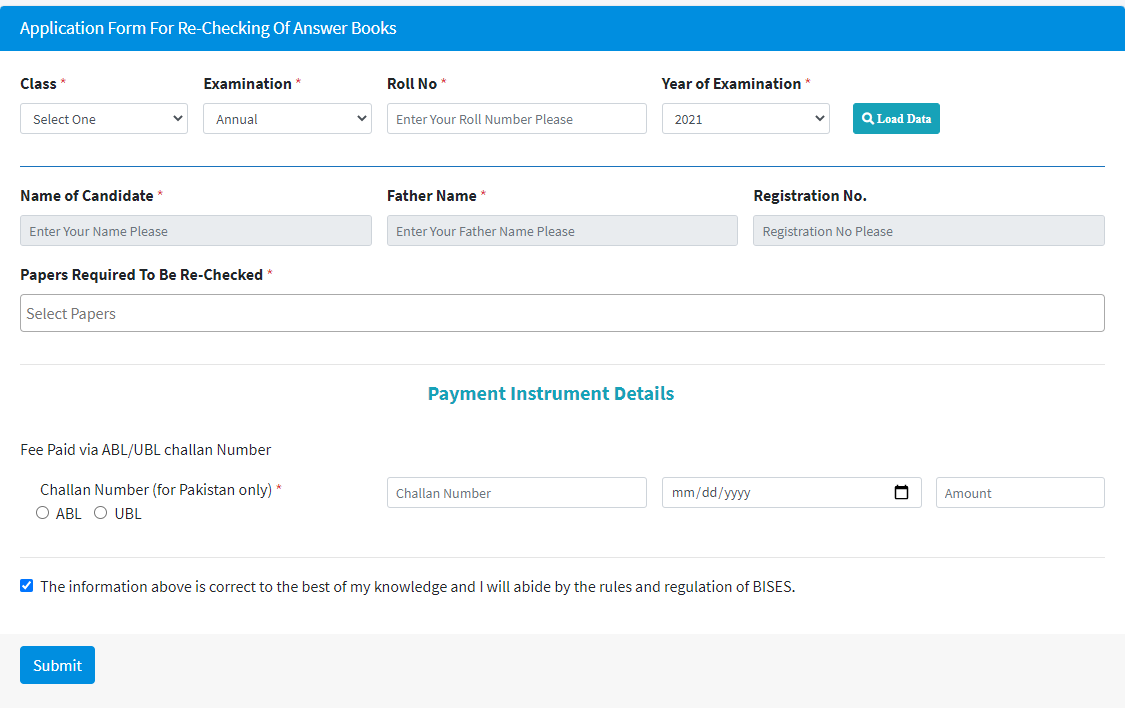Expand the Examination dropdown showing Annual

point(287,119)
